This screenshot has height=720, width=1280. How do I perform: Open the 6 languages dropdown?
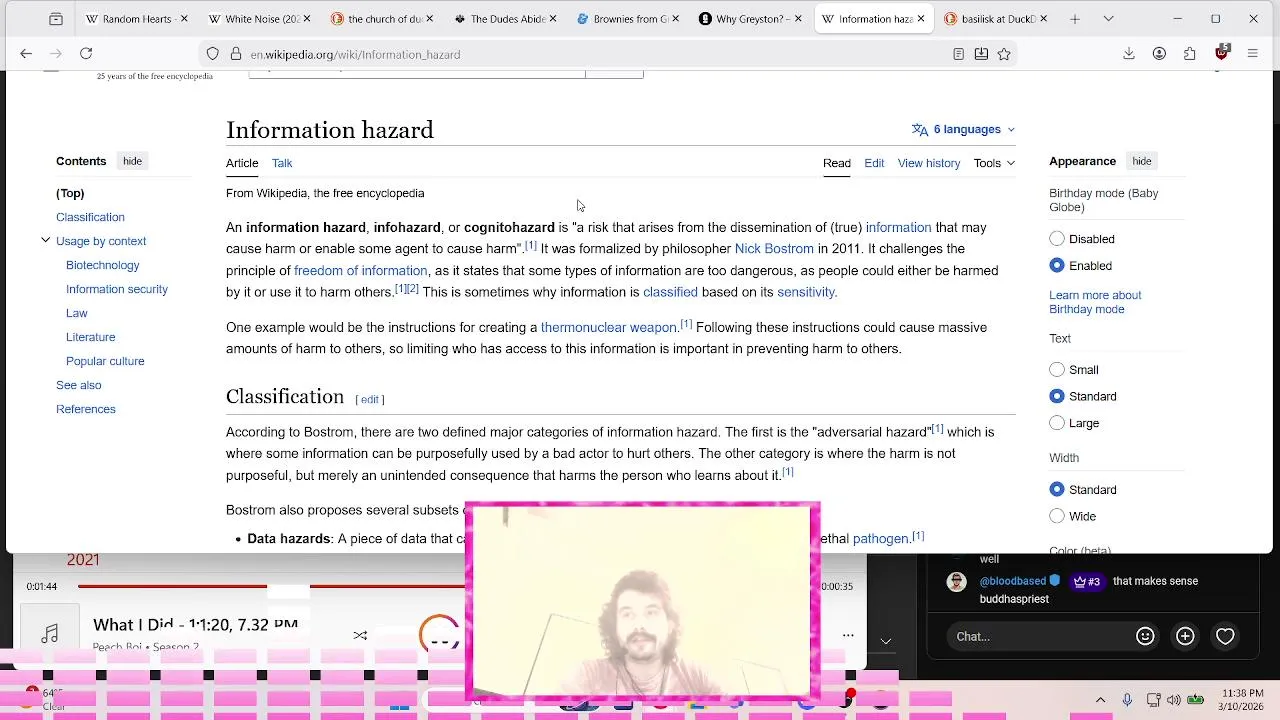pyautogui.click(x=963, y=129)
